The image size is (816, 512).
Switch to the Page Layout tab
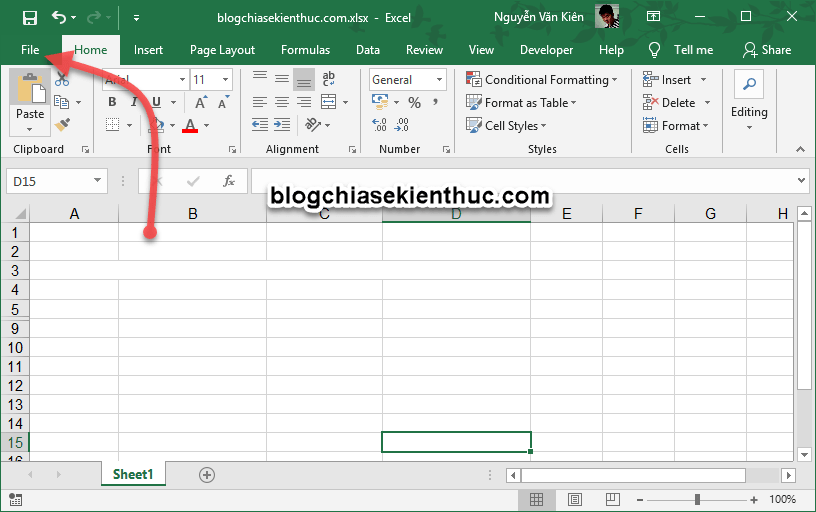coord(222,50)
